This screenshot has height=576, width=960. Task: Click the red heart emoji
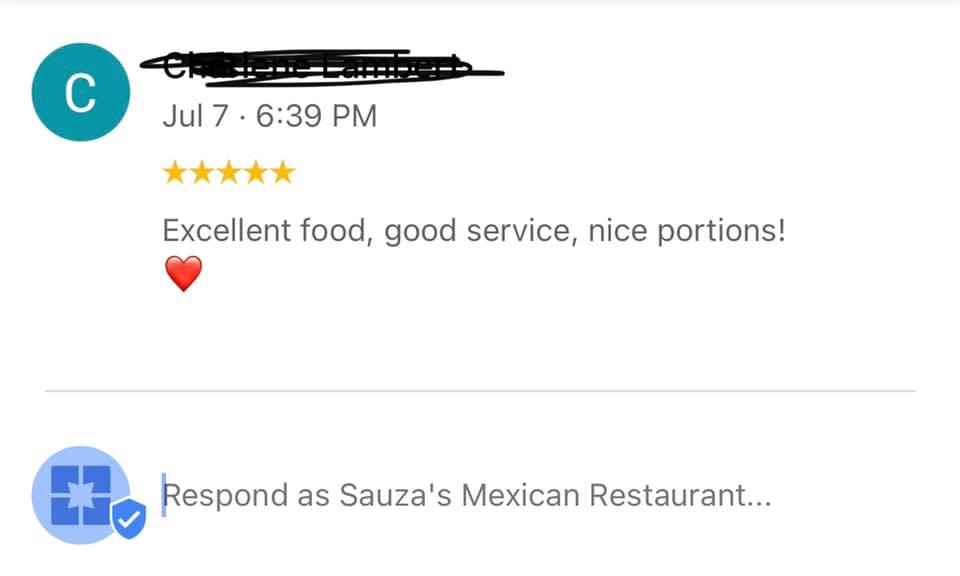click(x=183, y=273)
